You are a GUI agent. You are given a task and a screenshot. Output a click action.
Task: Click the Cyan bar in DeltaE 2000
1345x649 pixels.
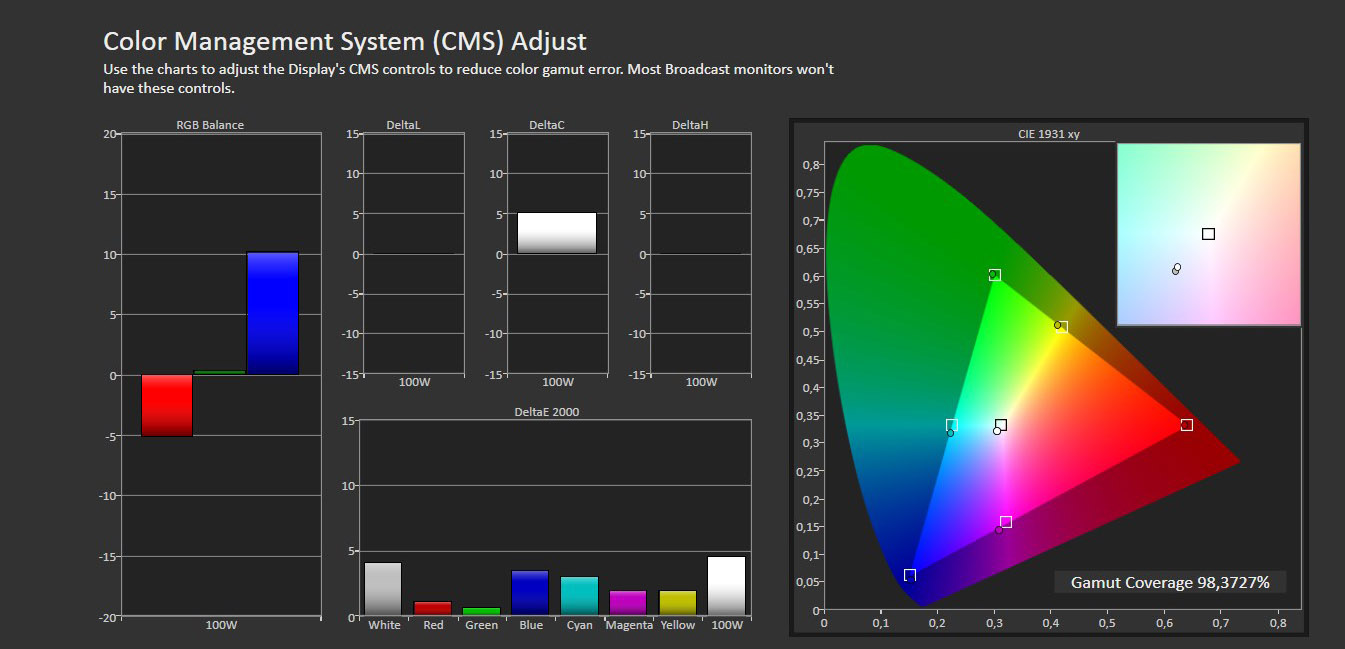(x=579, y=596)
